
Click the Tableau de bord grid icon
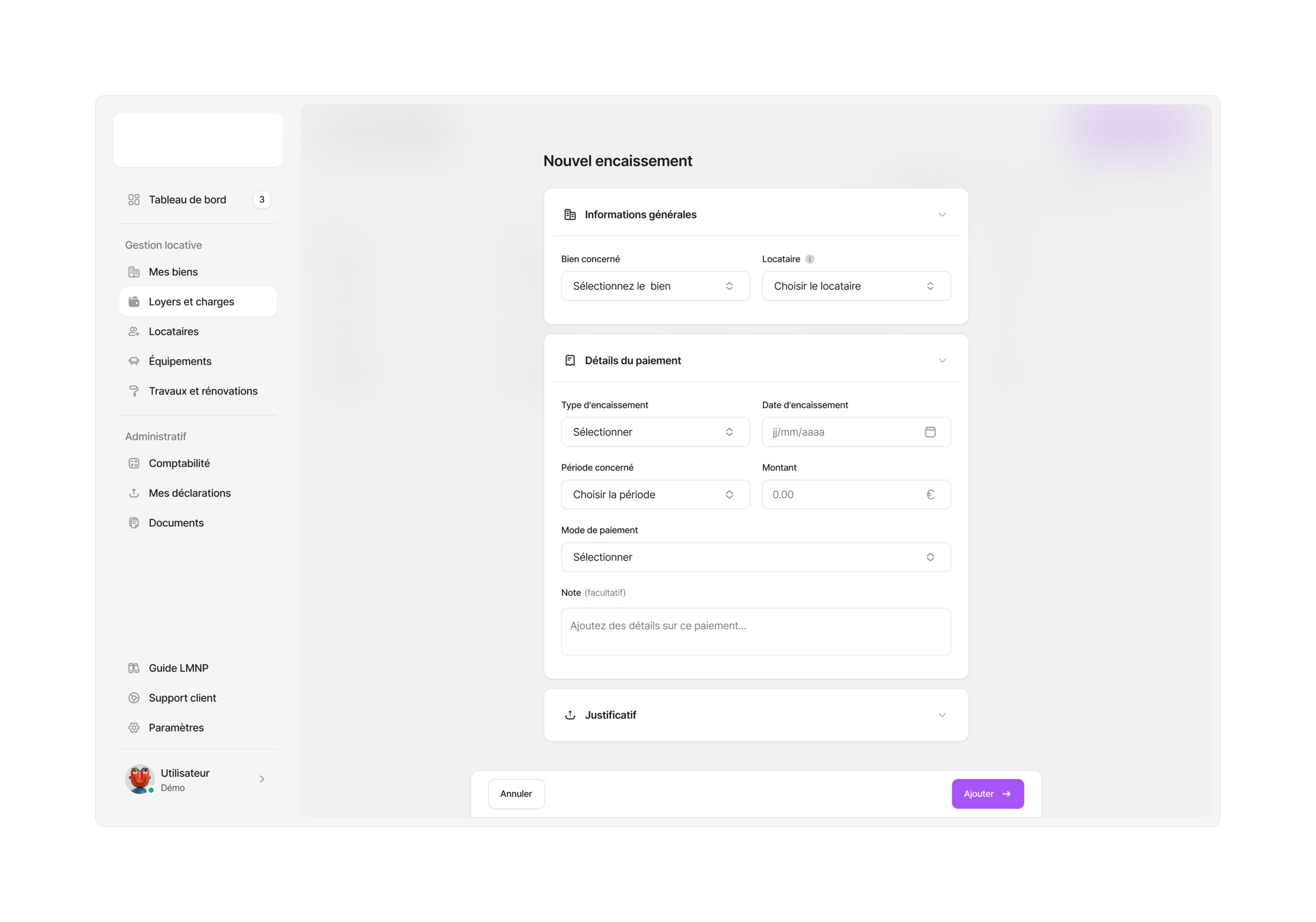point(134,200)
